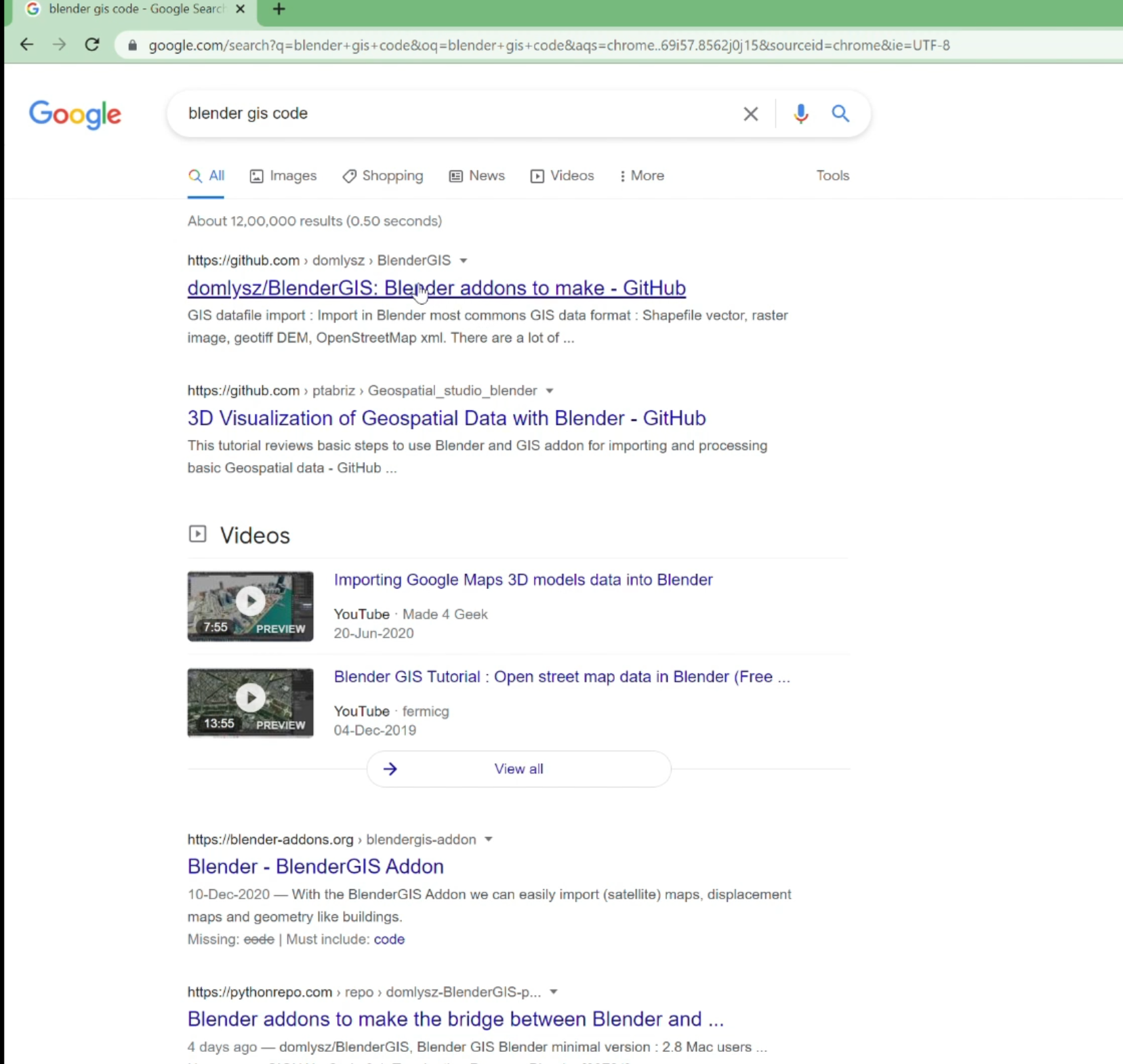Screen dimensions: 1123x1064
Task: Click the View all videos button
Action: click(x=518, y=769)
